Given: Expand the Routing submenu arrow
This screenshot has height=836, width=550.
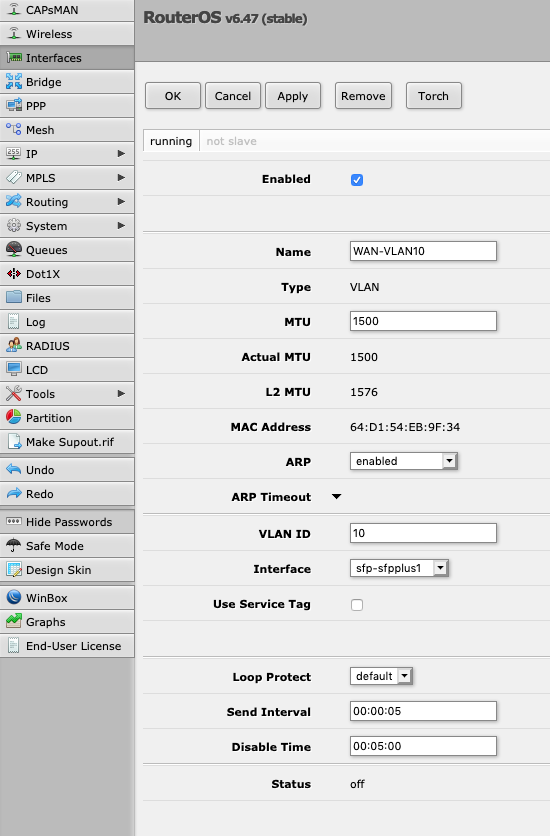Looking at the screenshot, I should 121,202.
